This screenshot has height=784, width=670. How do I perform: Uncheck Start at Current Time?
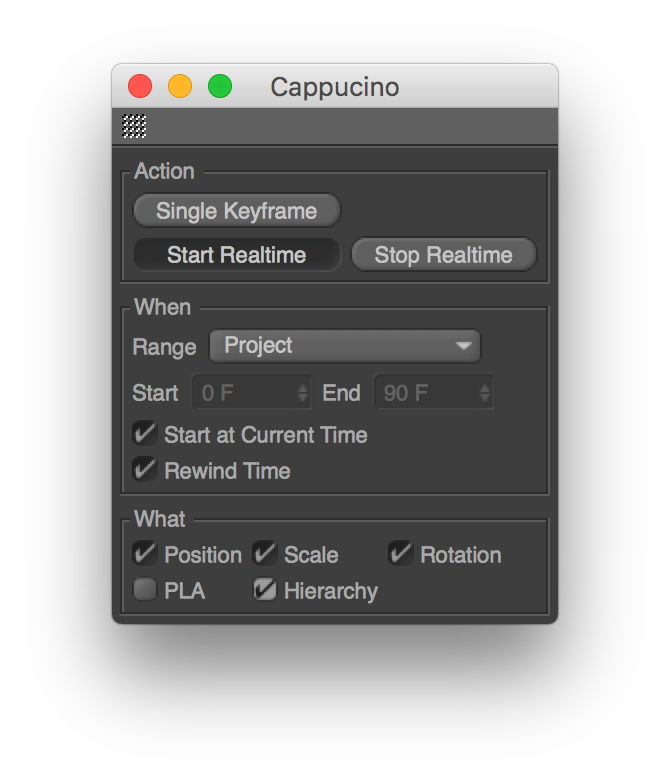[x=144, y=434]
